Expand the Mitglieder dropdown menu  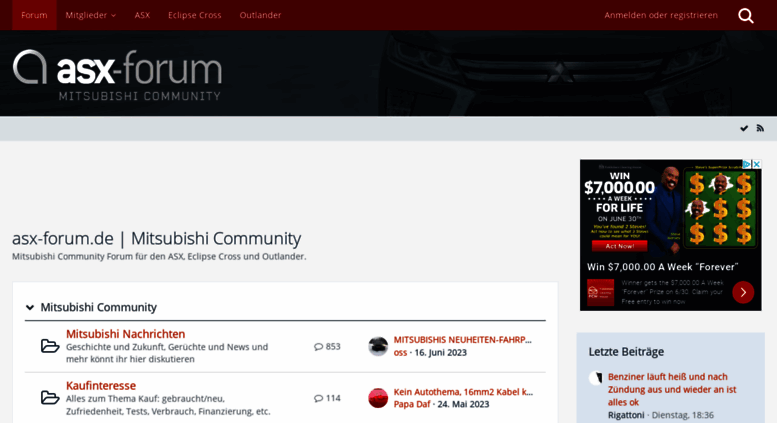coord(91,15)
